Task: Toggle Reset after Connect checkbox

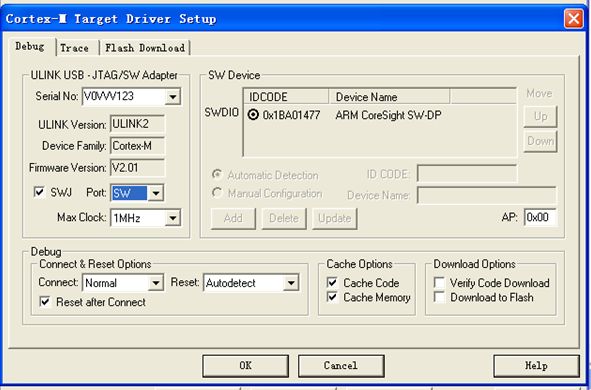Action: pos(45,301)
